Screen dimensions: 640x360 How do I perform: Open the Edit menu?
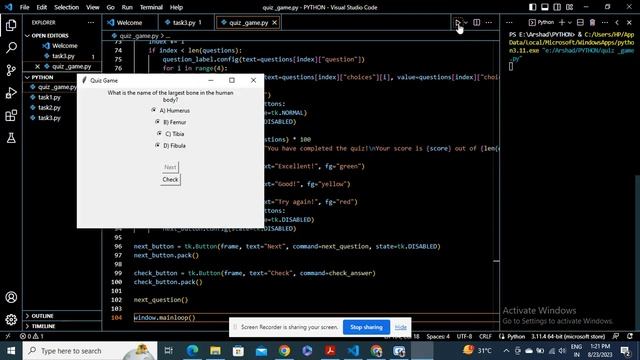(41, 7)
